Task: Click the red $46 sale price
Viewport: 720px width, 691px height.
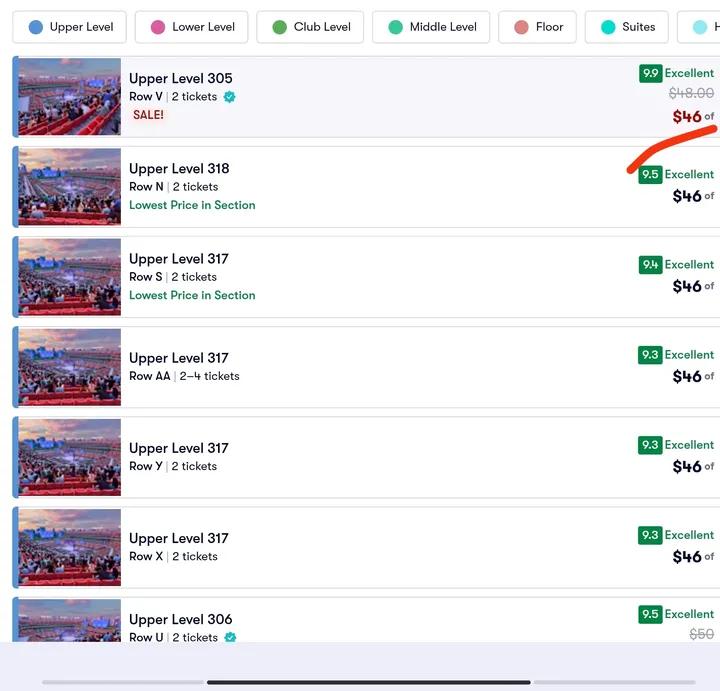Action: 687,117
